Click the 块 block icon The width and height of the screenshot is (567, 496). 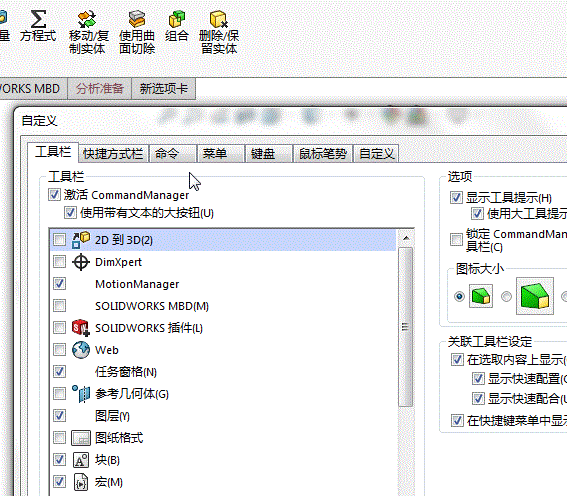81,460
